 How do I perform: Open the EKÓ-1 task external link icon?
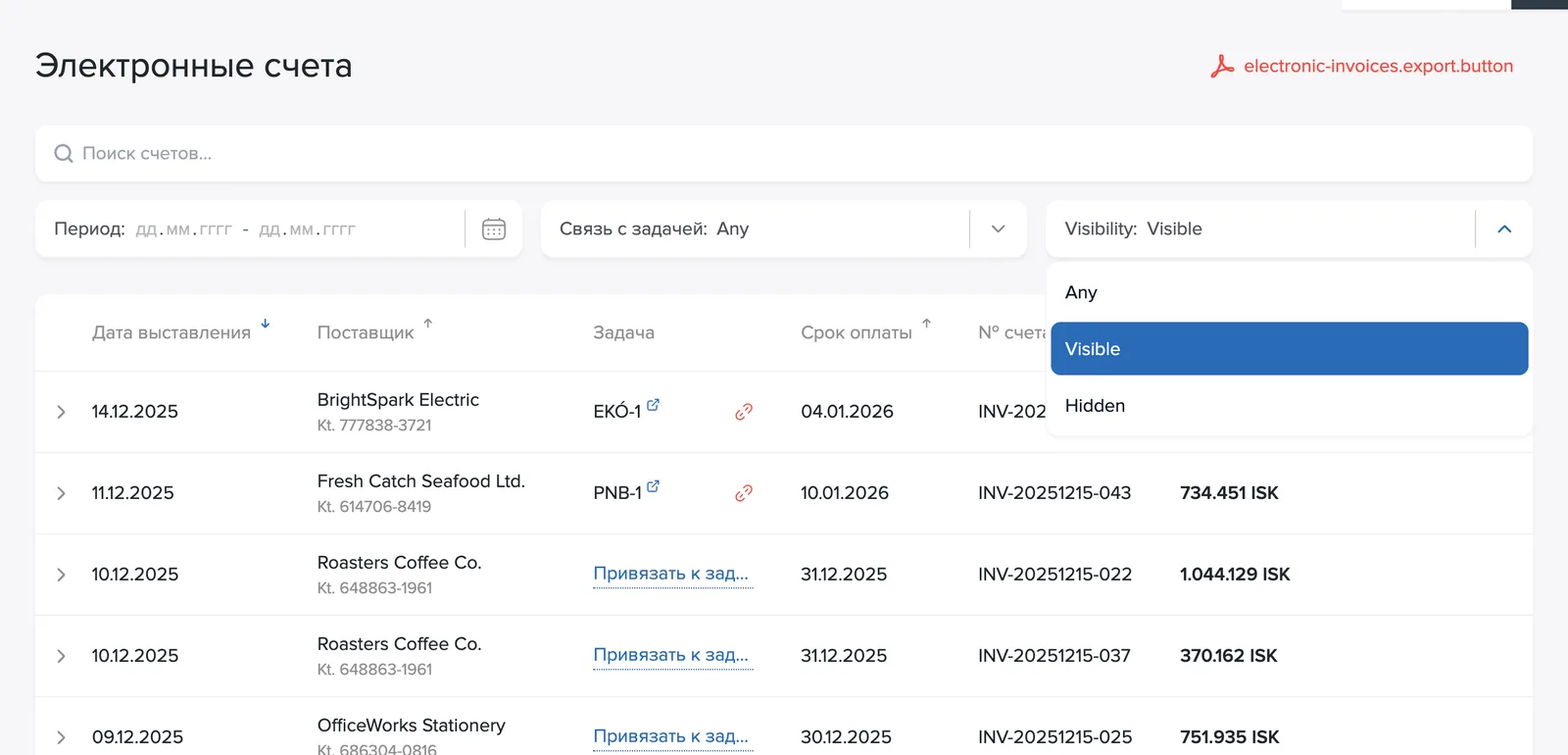(654, 404)
